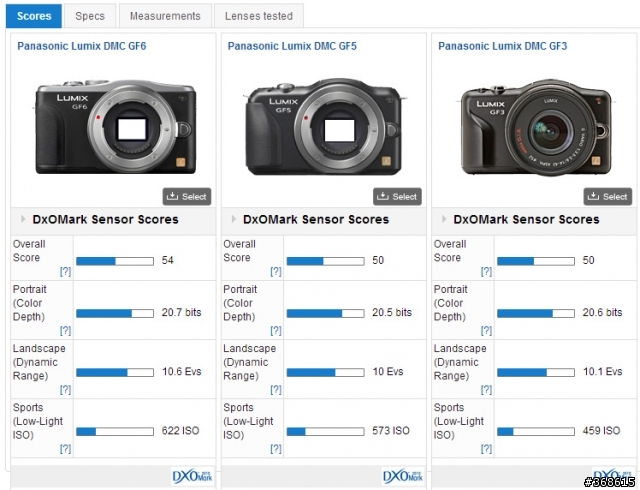This screenshot has height=490, width=640.
Task: Select the GF3 value 459 ISO
Action: pos(601,430)
